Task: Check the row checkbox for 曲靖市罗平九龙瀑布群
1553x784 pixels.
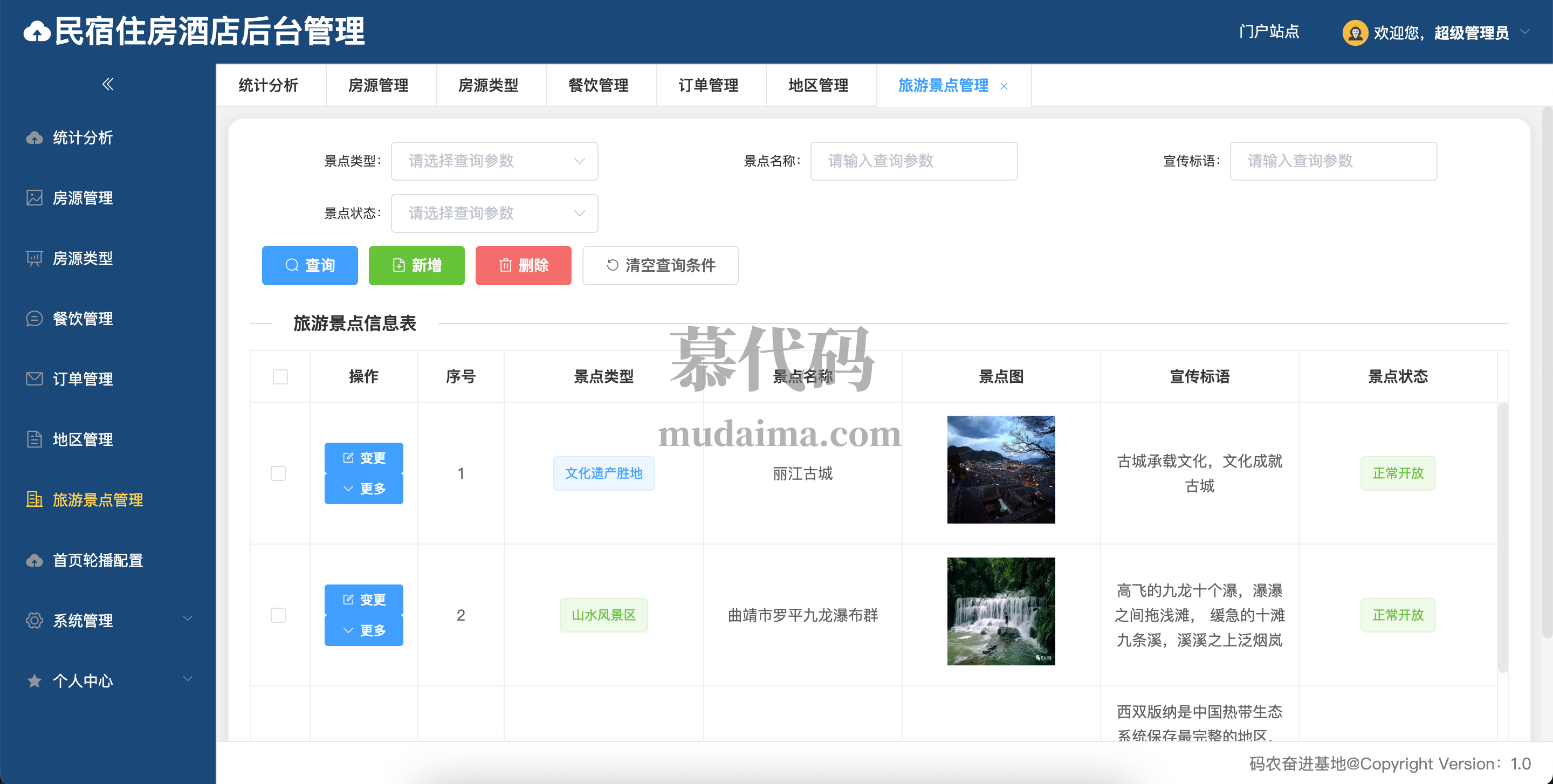Action: (279, 615)
